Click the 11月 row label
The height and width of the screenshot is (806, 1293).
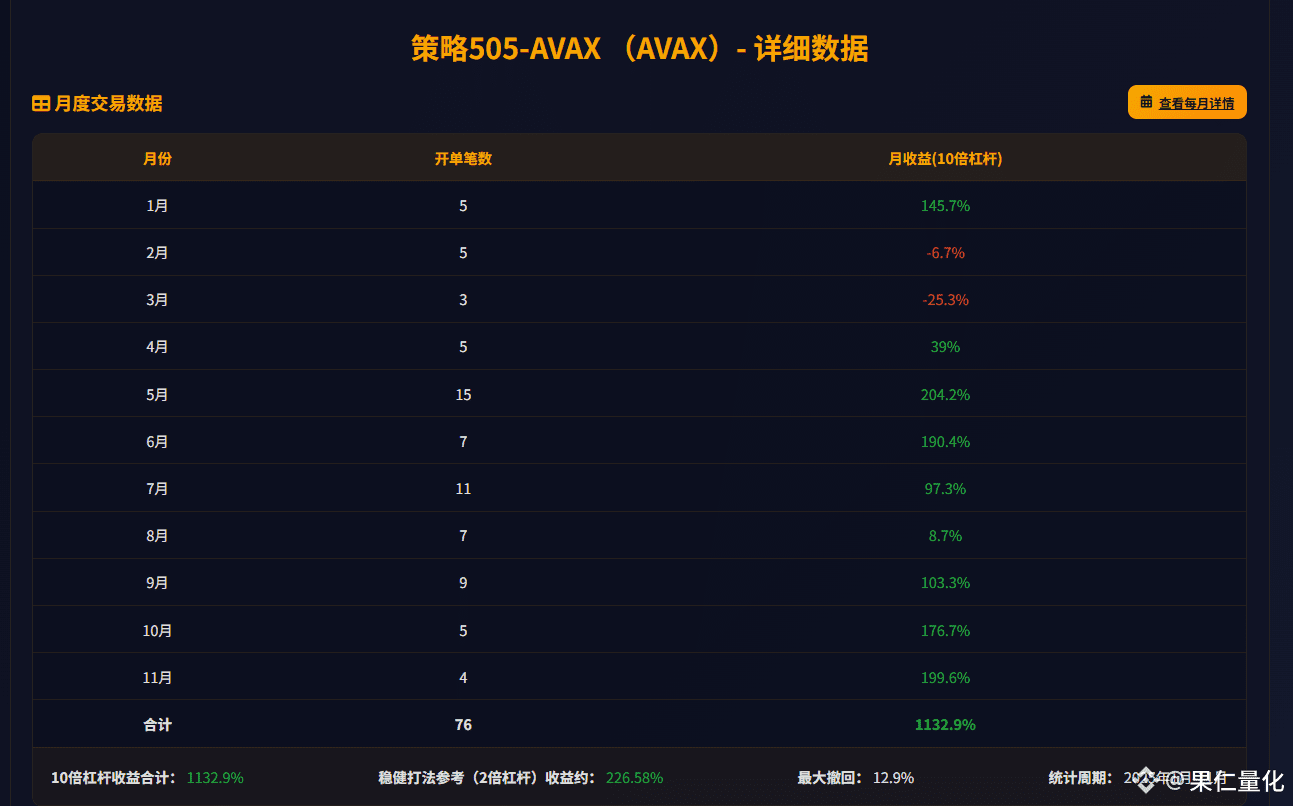click(157, 678)
